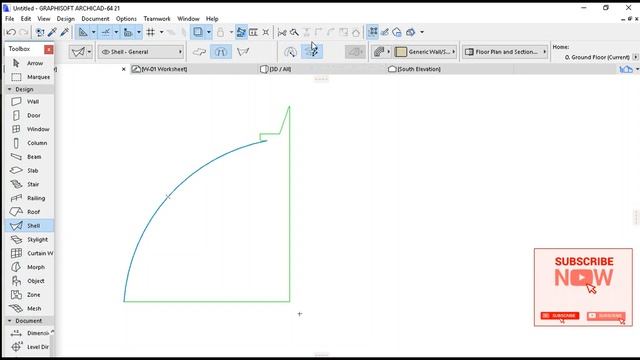
Task: Open the Options menu
Action: [x=126, y=19]
